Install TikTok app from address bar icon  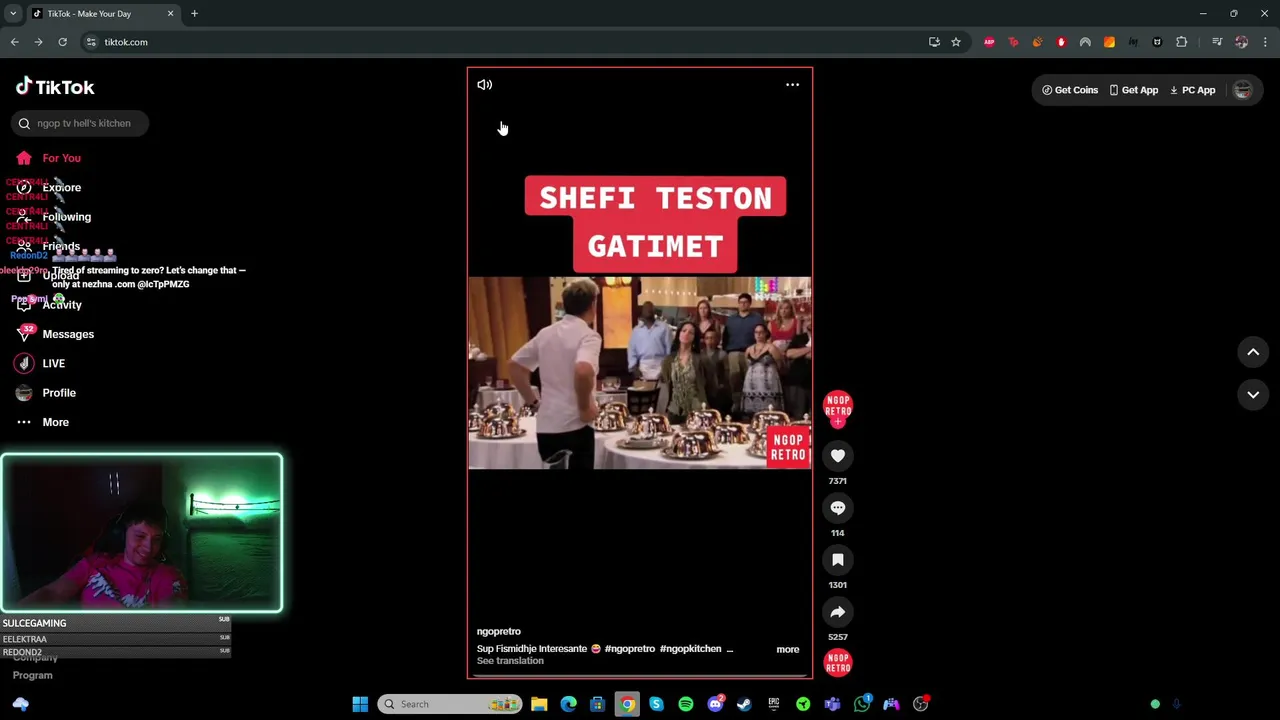934,42
